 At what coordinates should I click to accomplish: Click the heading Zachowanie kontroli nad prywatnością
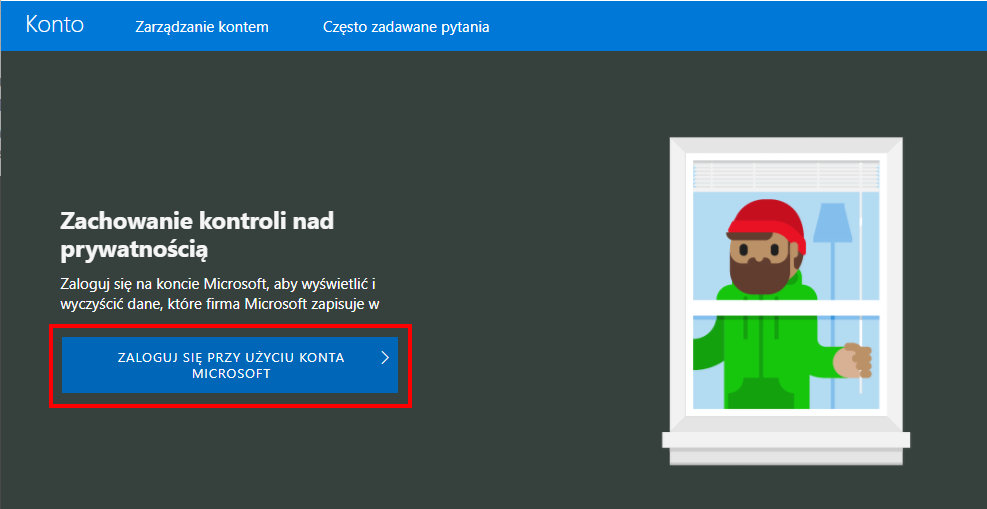[197, 235]
